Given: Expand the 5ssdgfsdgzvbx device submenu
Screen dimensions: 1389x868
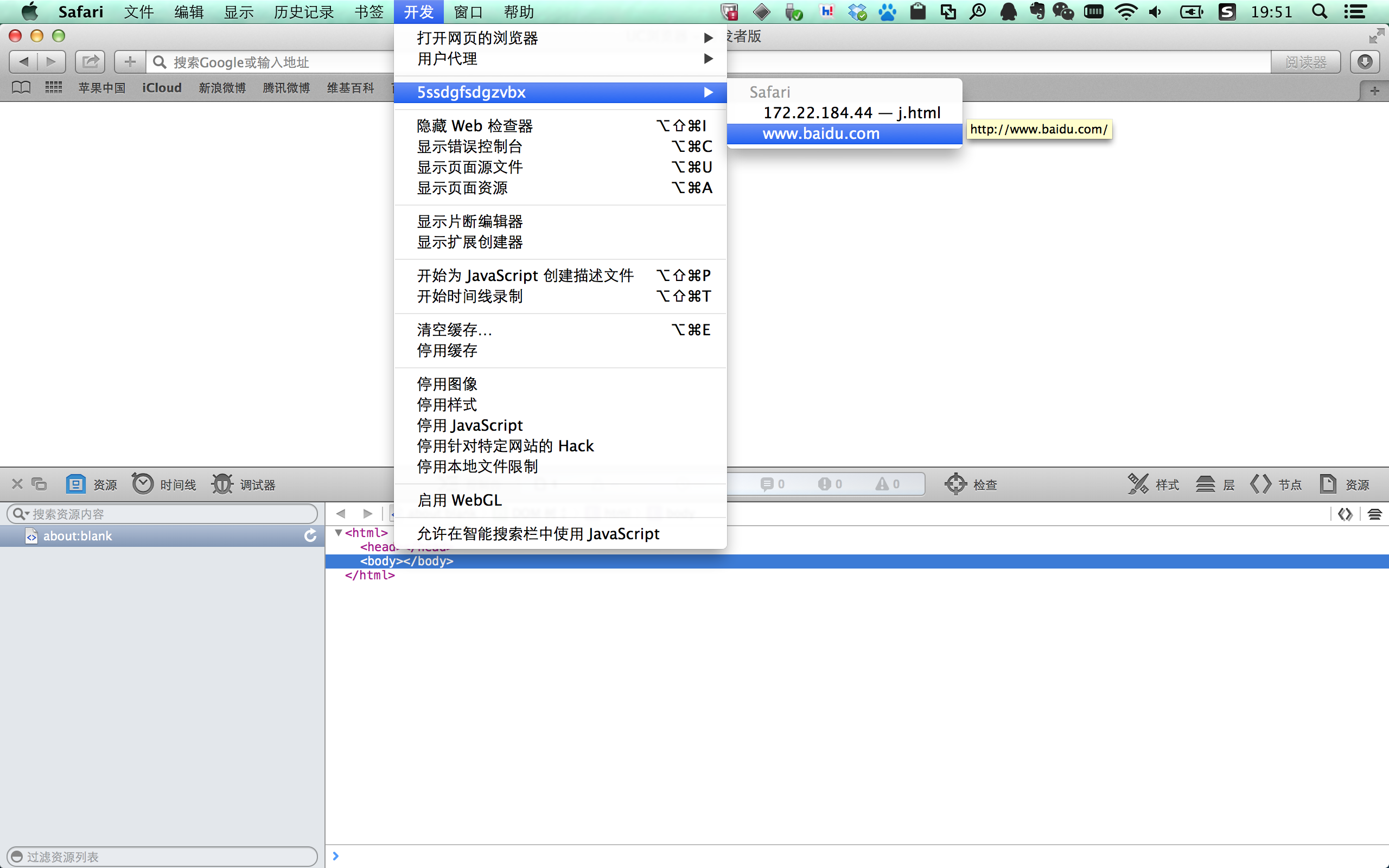Looking at the screenshot, I should (x=560, y=92).
